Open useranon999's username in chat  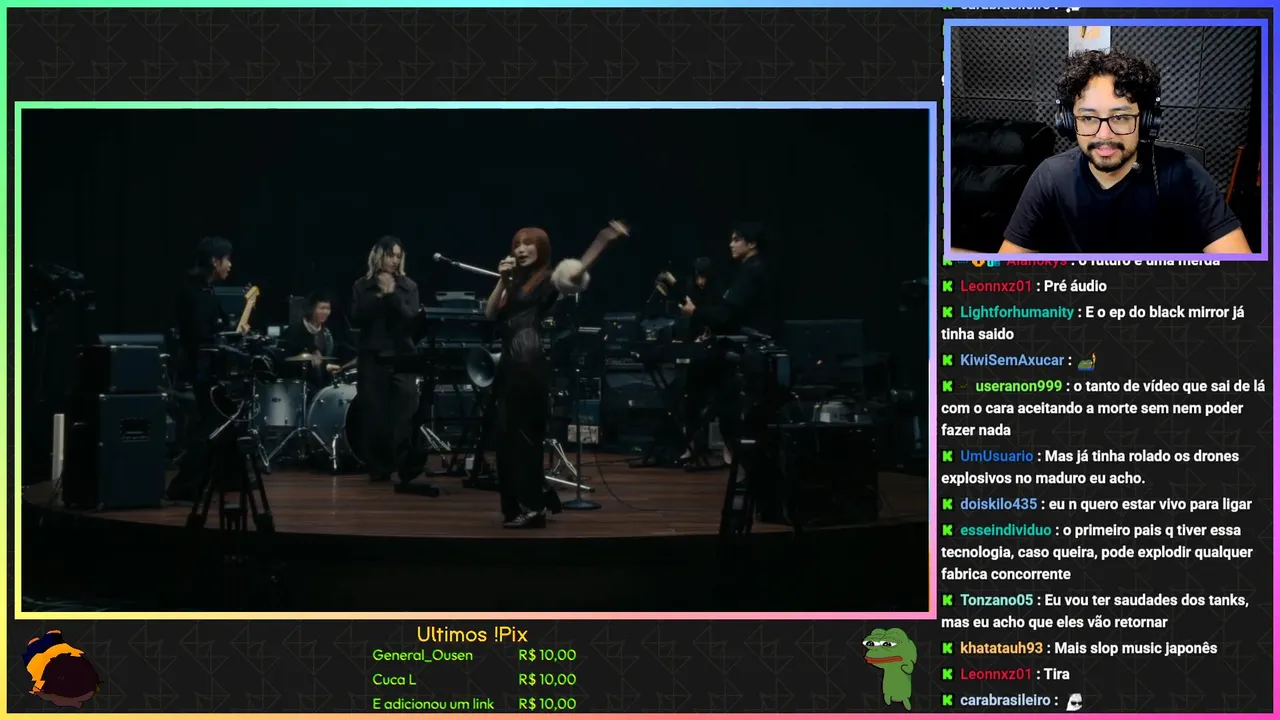(x=1019, y=386)
